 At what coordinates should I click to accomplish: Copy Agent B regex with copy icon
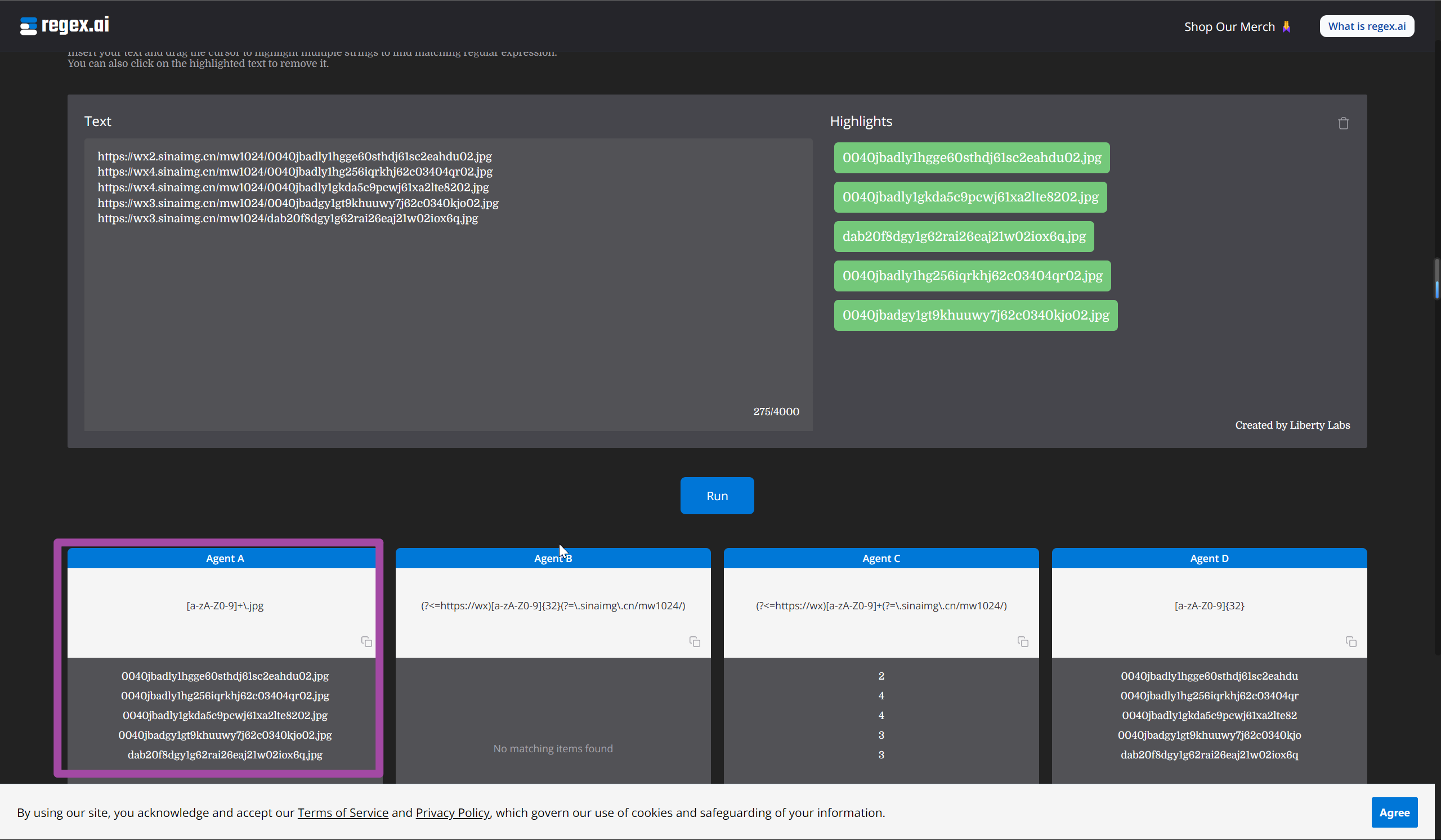pos(695,642)
